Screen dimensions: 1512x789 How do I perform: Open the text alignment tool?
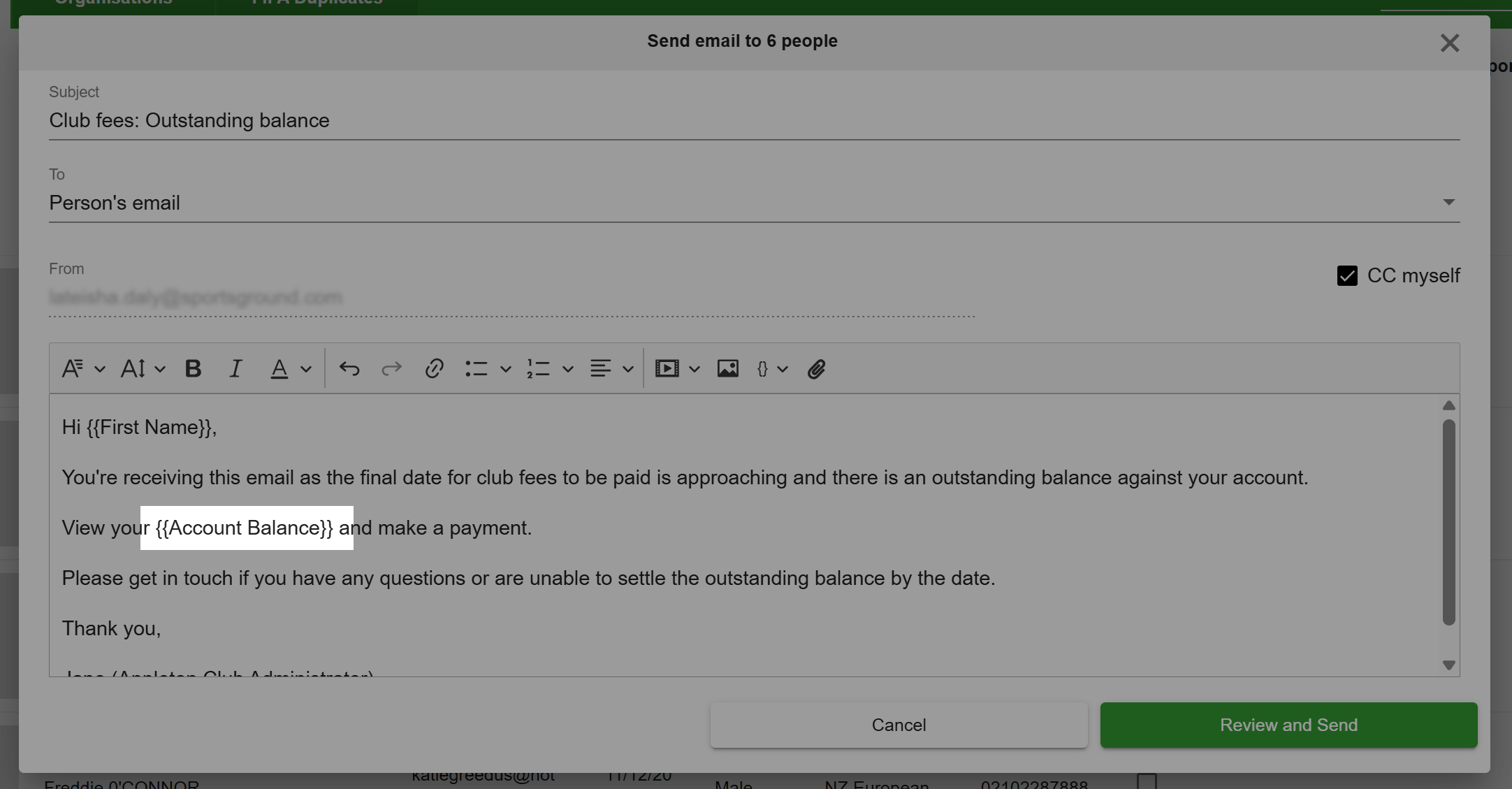click(600, 368)
